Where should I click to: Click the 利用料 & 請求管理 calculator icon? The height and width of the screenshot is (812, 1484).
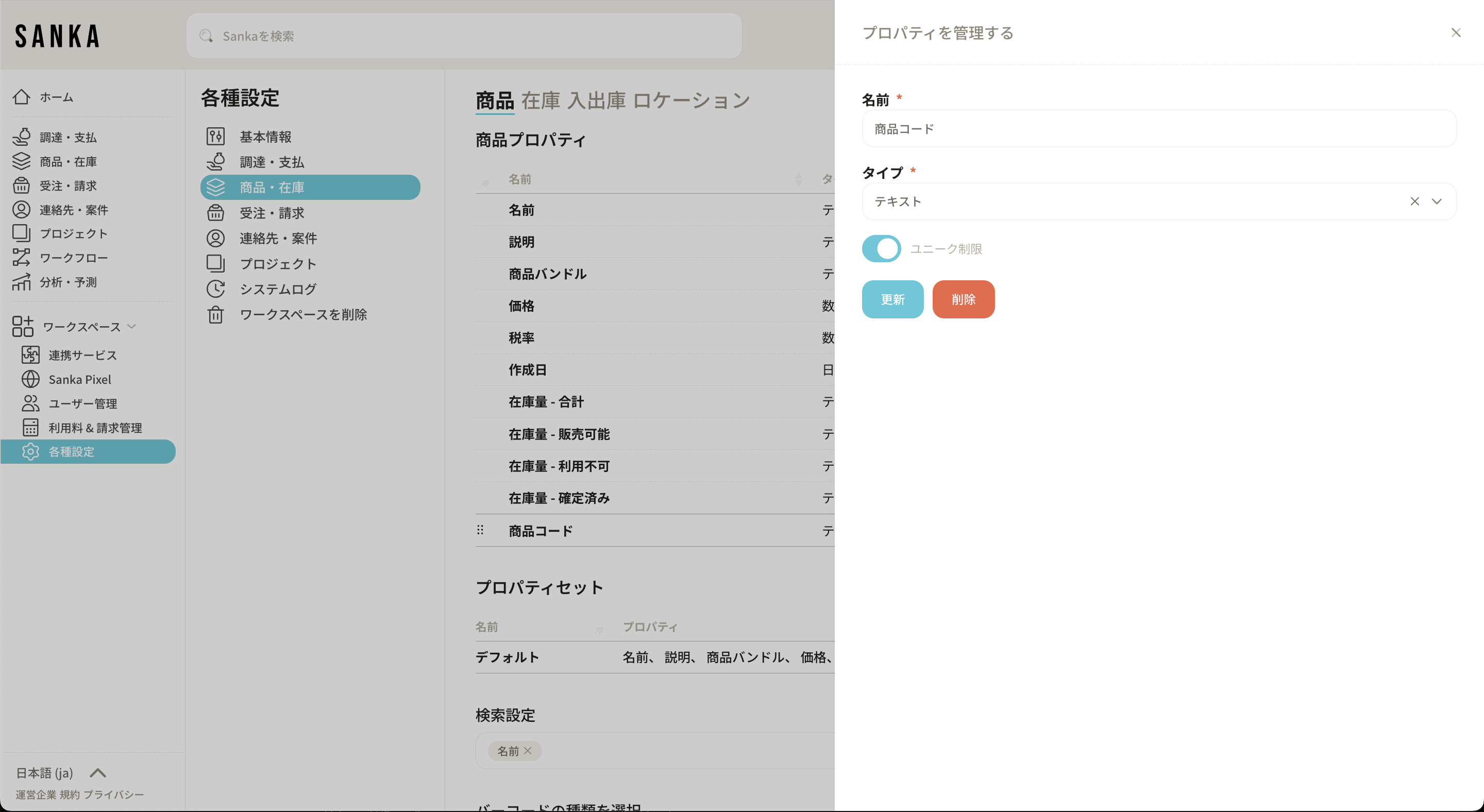30,427
